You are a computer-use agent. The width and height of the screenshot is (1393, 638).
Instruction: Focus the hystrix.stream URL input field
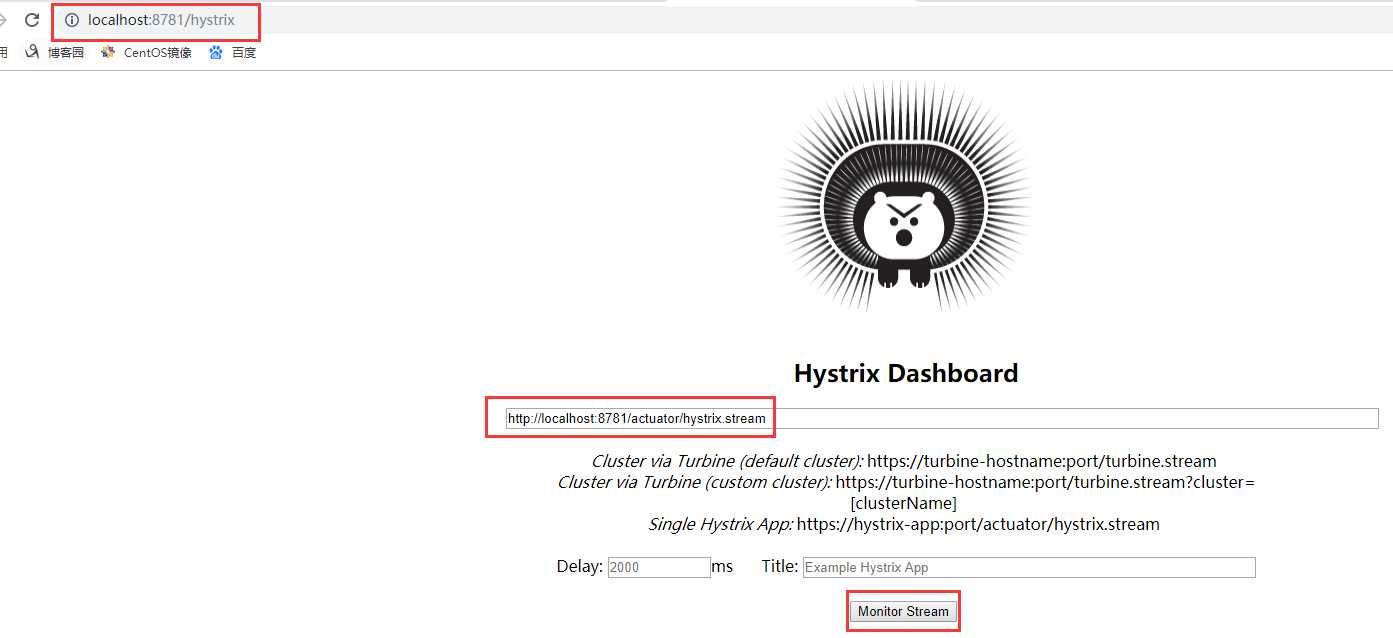[x=942, y=419]
